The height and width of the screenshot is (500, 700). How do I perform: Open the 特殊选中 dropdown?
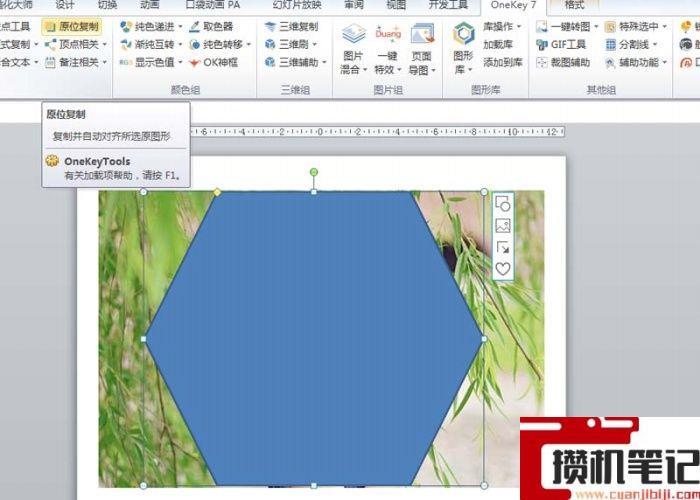[x=664, y=27]
